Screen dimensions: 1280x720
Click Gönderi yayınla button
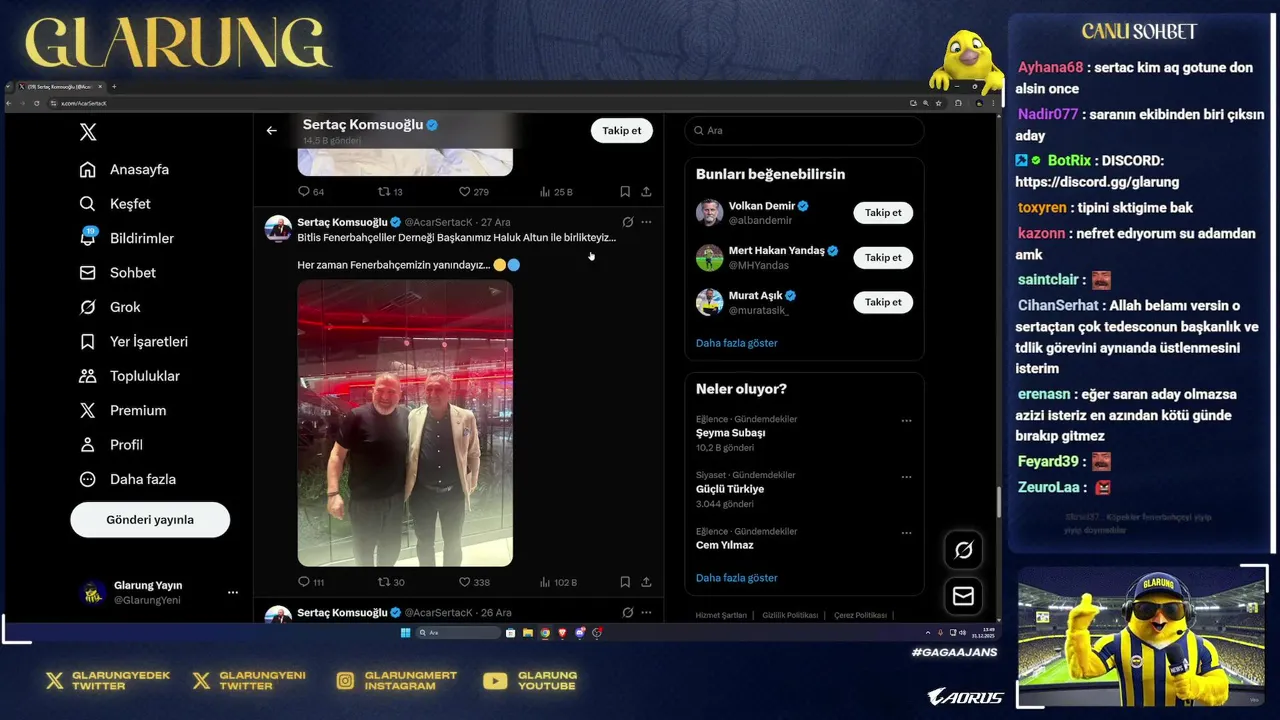coord(150,520)
